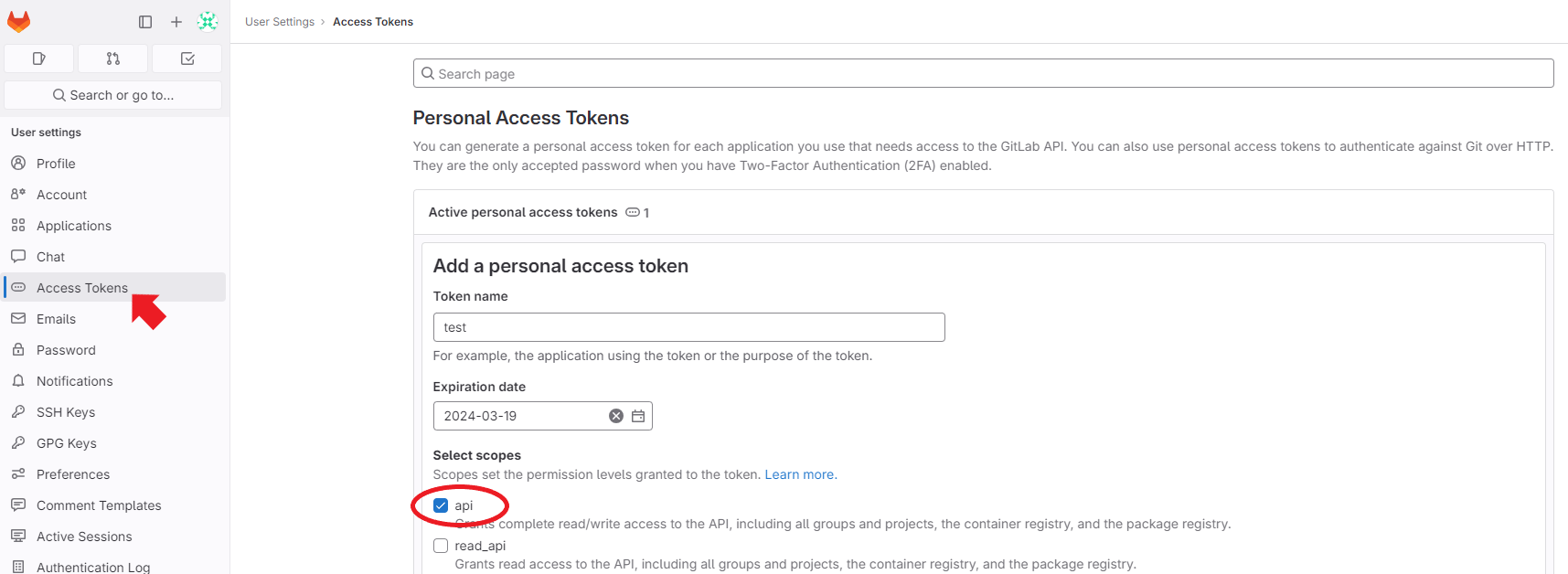The width and height of the screenshot is (1568, 574).
Task: Open the merge requests shortcut icon
Action: [113, 58]
